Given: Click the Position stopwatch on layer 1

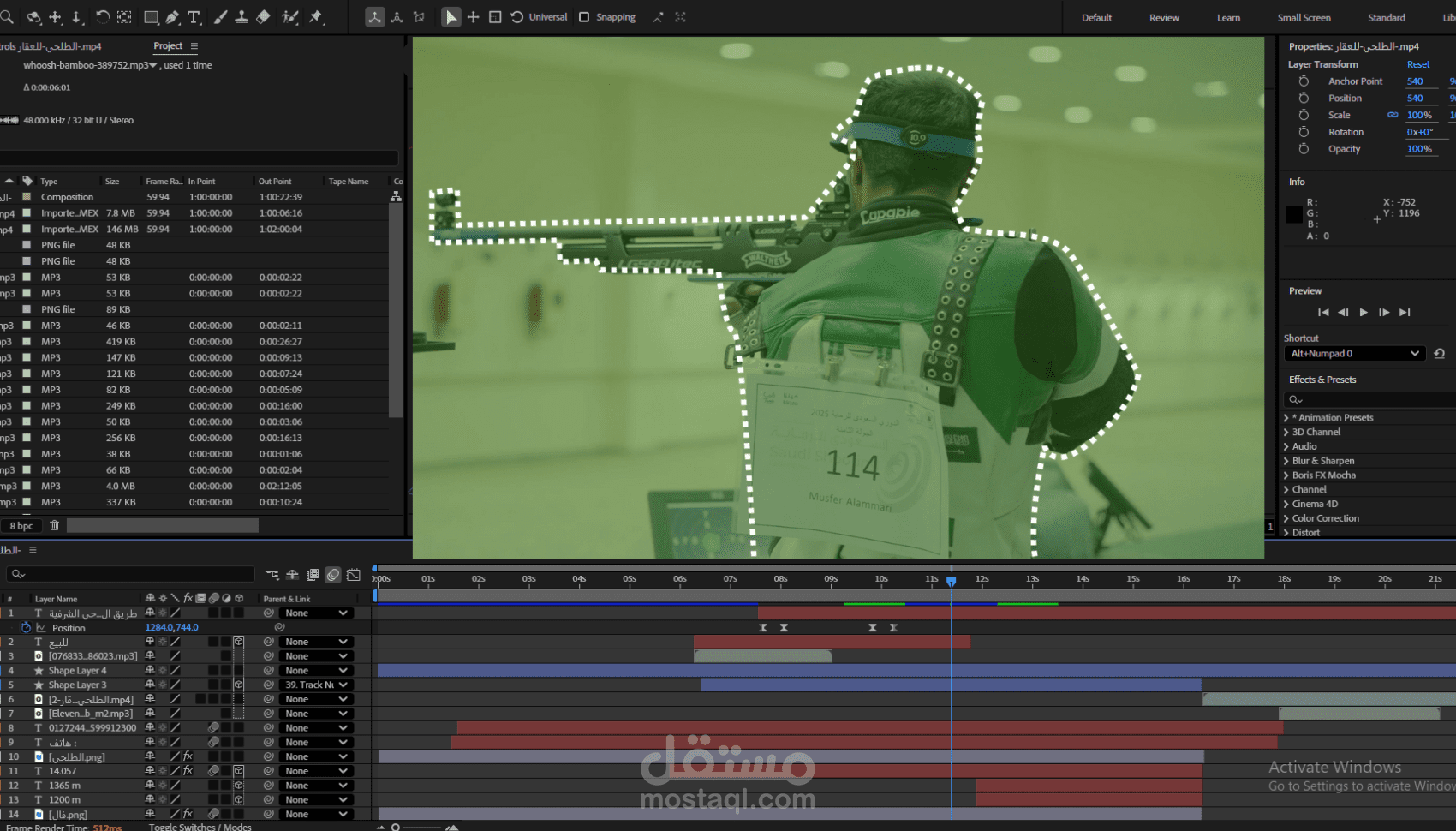Looking at the screenshot, I should 26,628.
